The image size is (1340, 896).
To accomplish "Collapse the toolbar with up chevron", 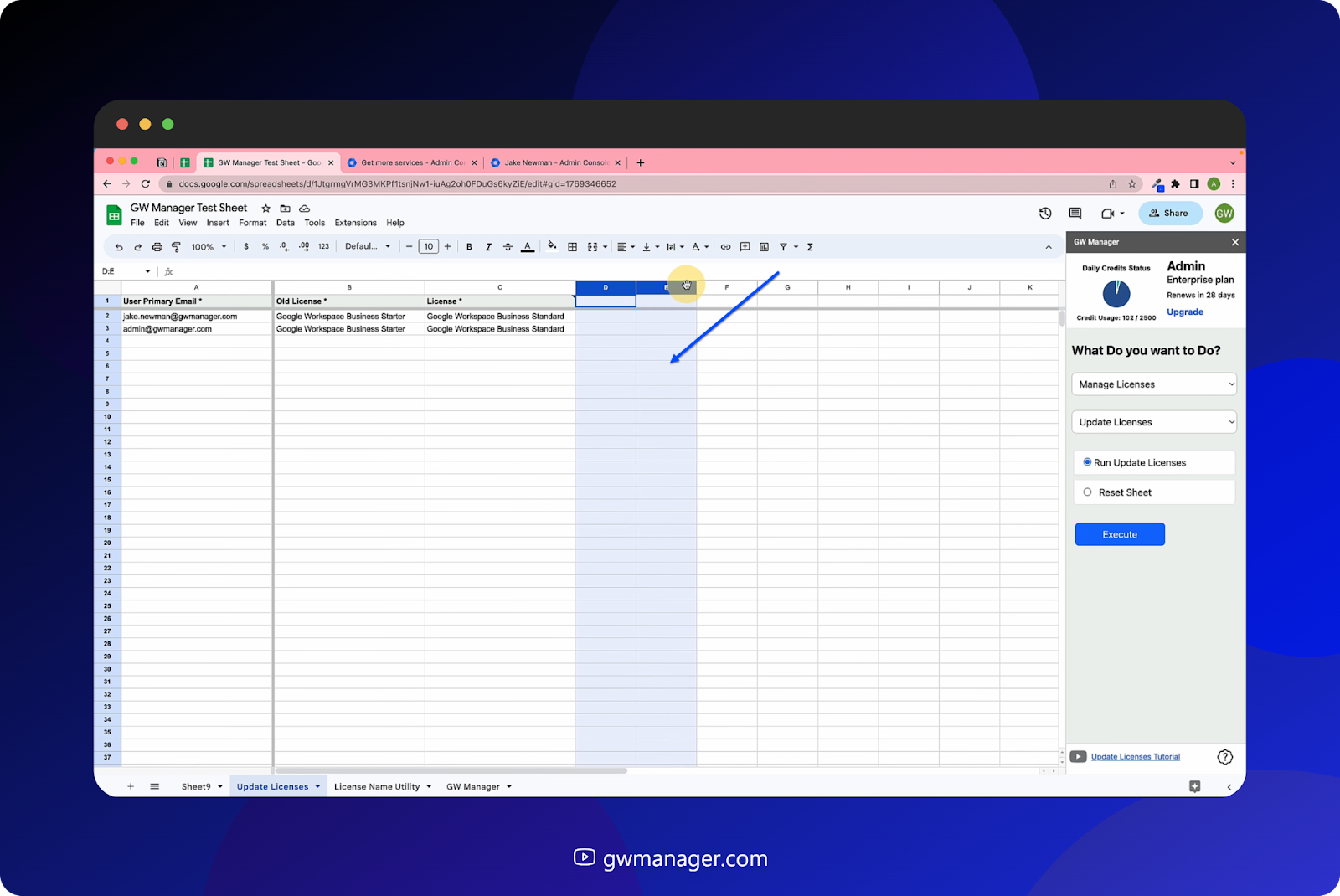I will click(x=1049, y=247).
